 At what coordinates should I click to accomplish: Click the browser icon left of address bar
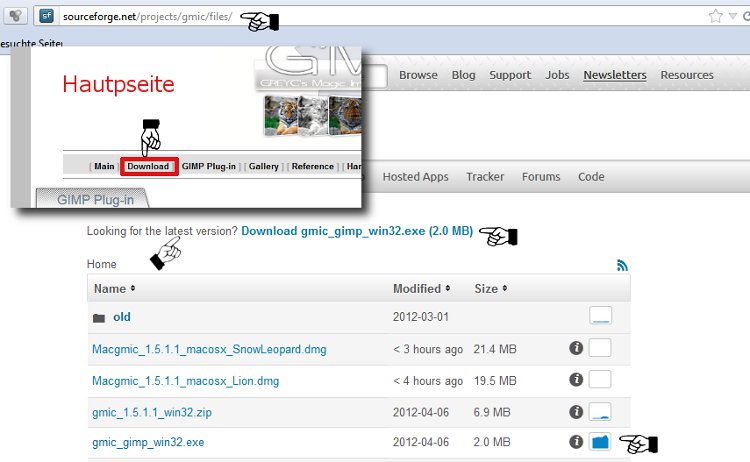point(15,16)
